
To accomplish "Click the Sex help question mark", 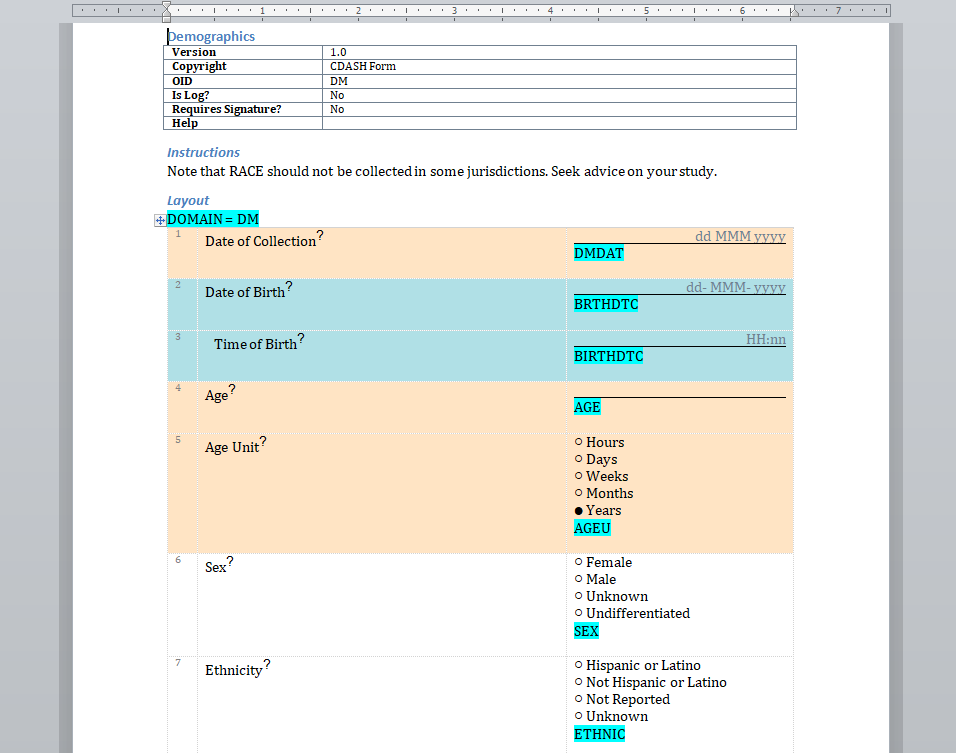I will [x=230, y=562].
